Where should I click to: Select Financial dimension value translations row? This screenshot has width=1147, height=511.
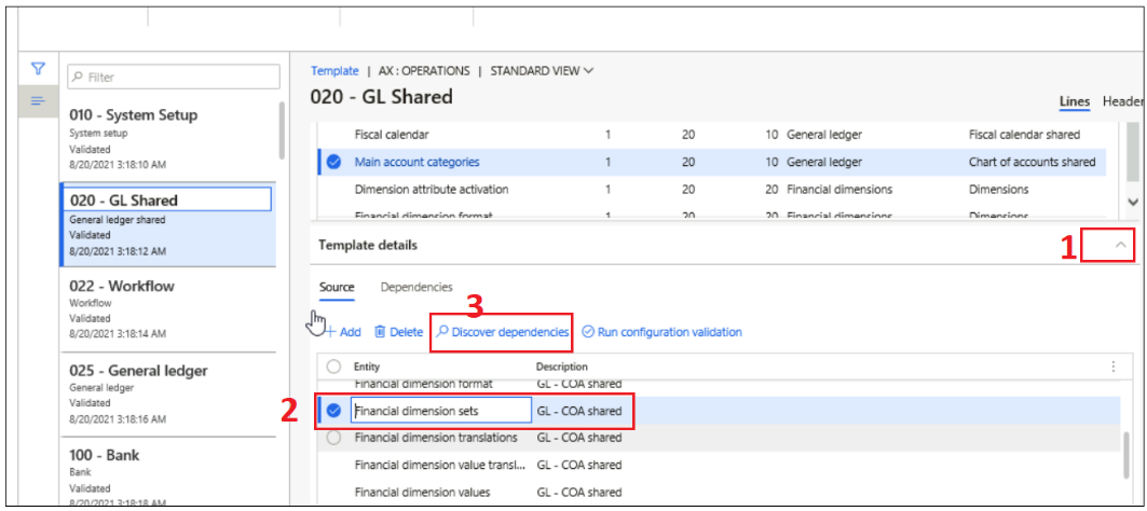719,465
